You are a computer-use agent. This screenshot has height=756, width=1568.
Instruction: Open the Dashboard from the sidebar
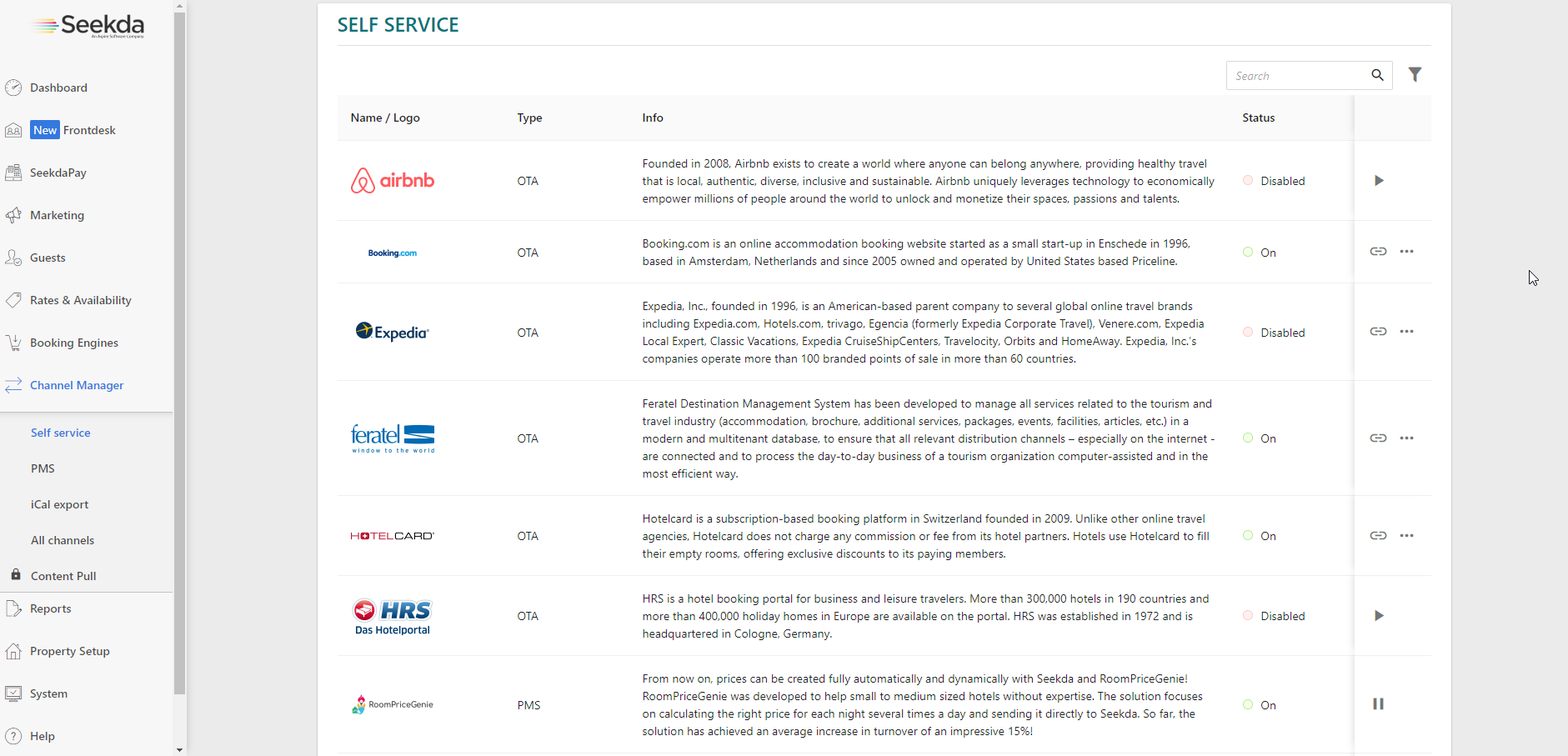pos(58,88)
